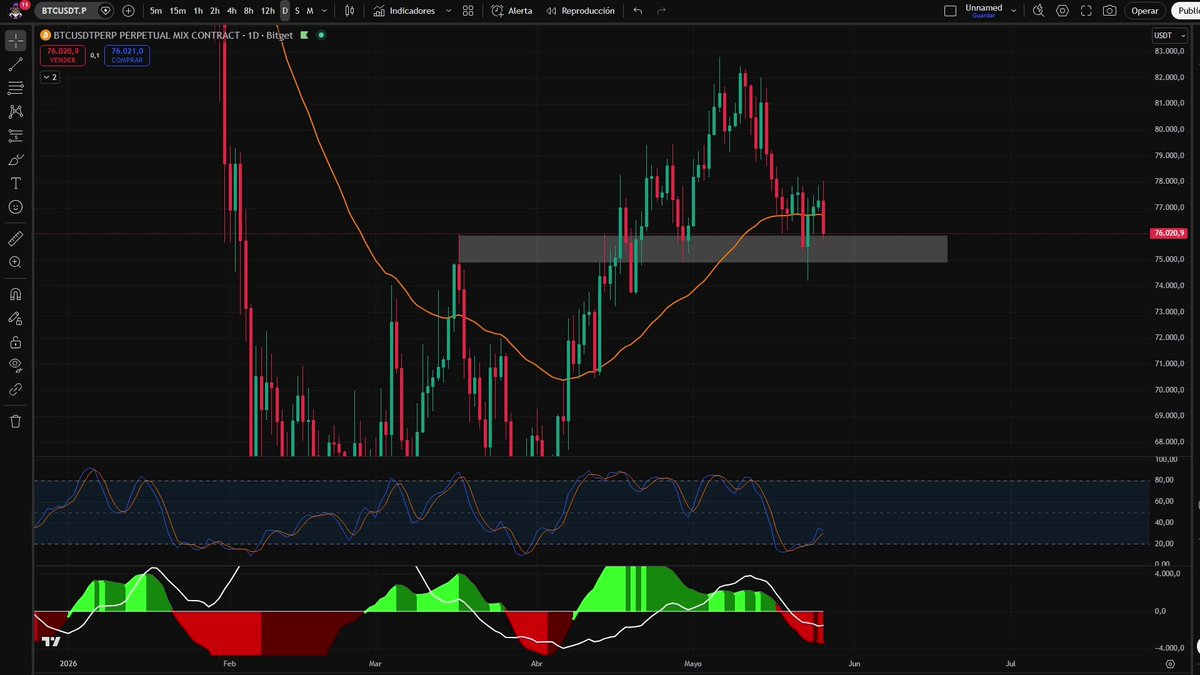Expand the timeframe interval dropdown
1200x675 pixels.
pyautogui.click(x=325, y=11)
